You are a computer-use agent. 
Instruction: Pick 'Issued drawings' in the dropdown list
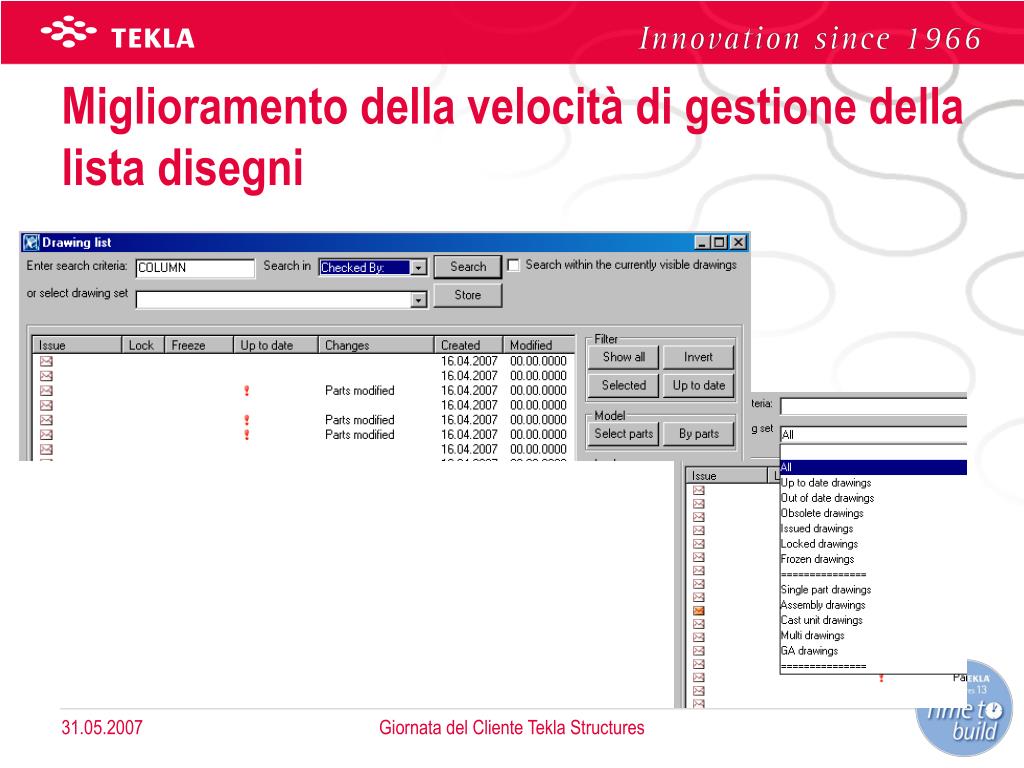click(x=816, y=528)
